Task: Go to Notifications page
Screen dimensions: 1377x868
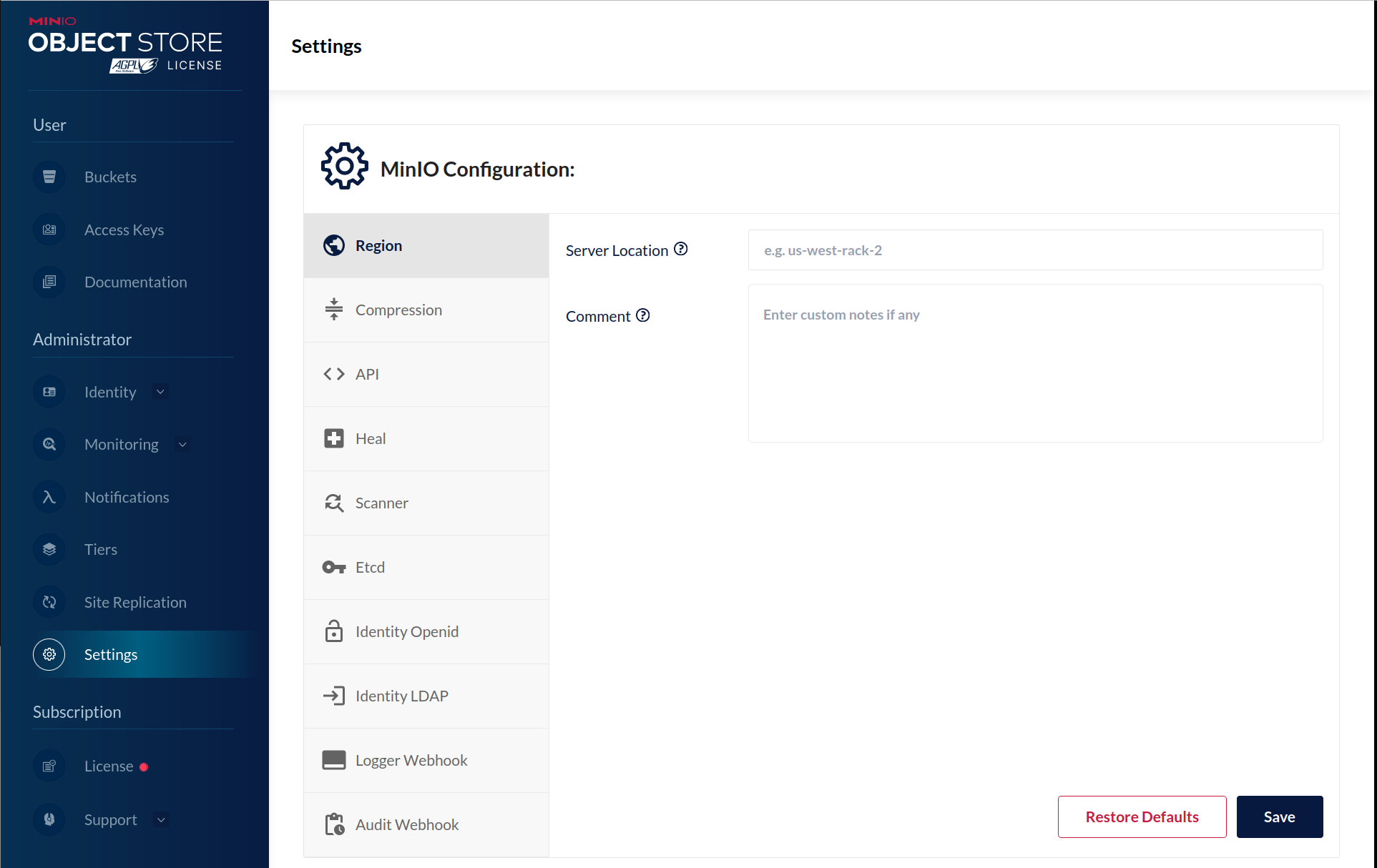Action: tap(127, 497)
